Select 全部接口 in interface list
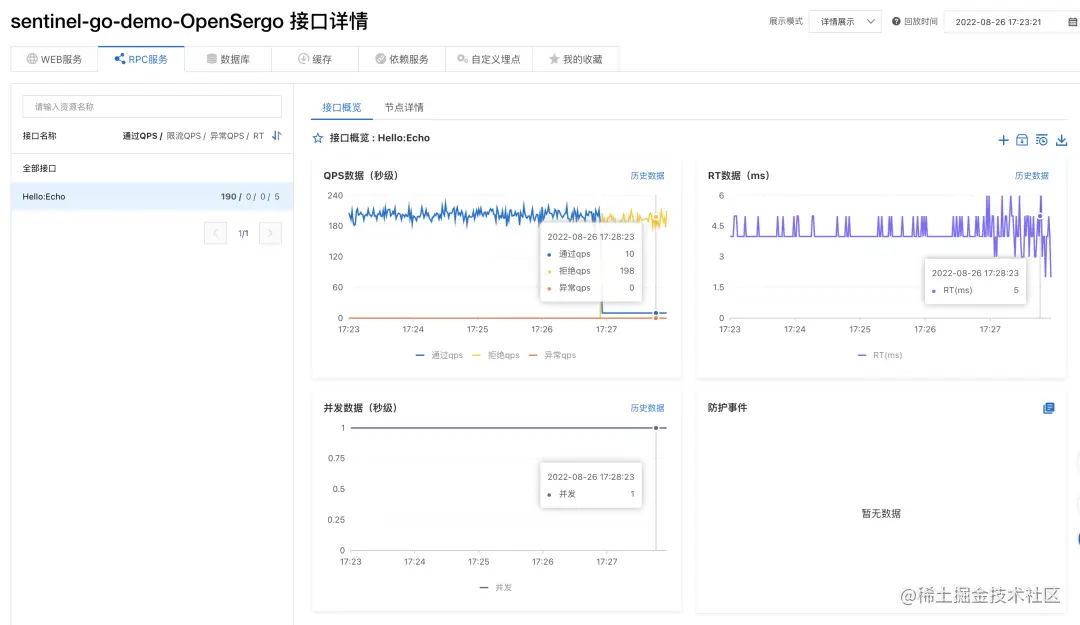Screen dimensions: 1080x625 tap(152, 168)
